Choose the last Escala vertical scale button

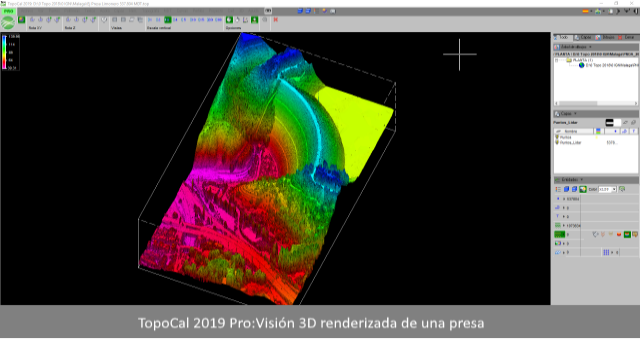point(219,20)
